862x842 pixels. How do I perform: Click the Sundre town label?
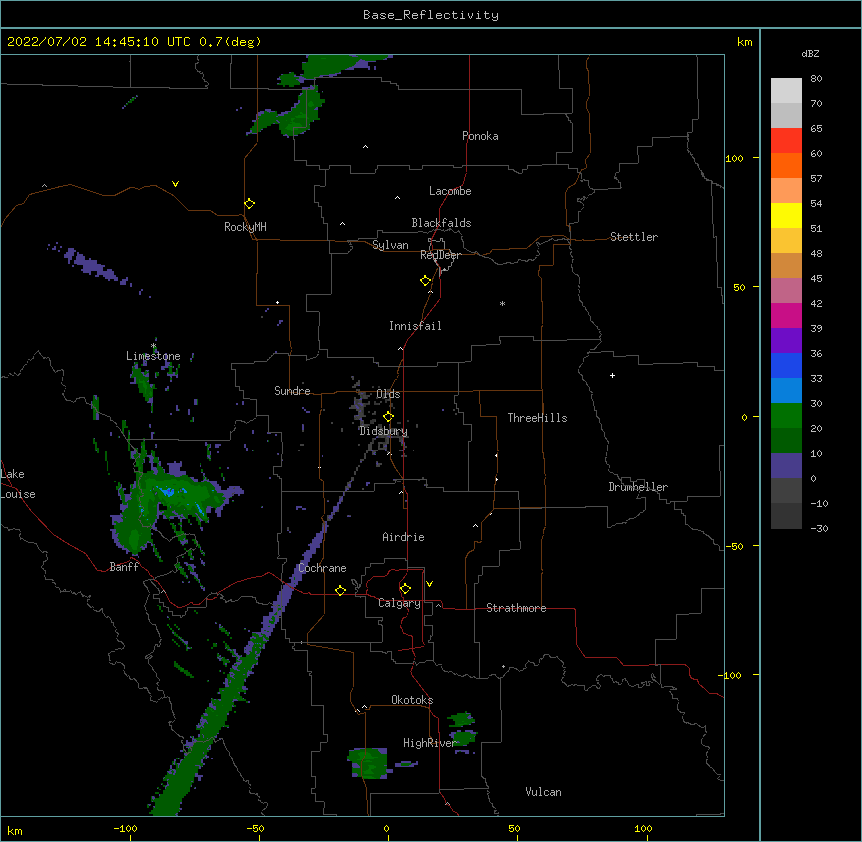[292, 391]
